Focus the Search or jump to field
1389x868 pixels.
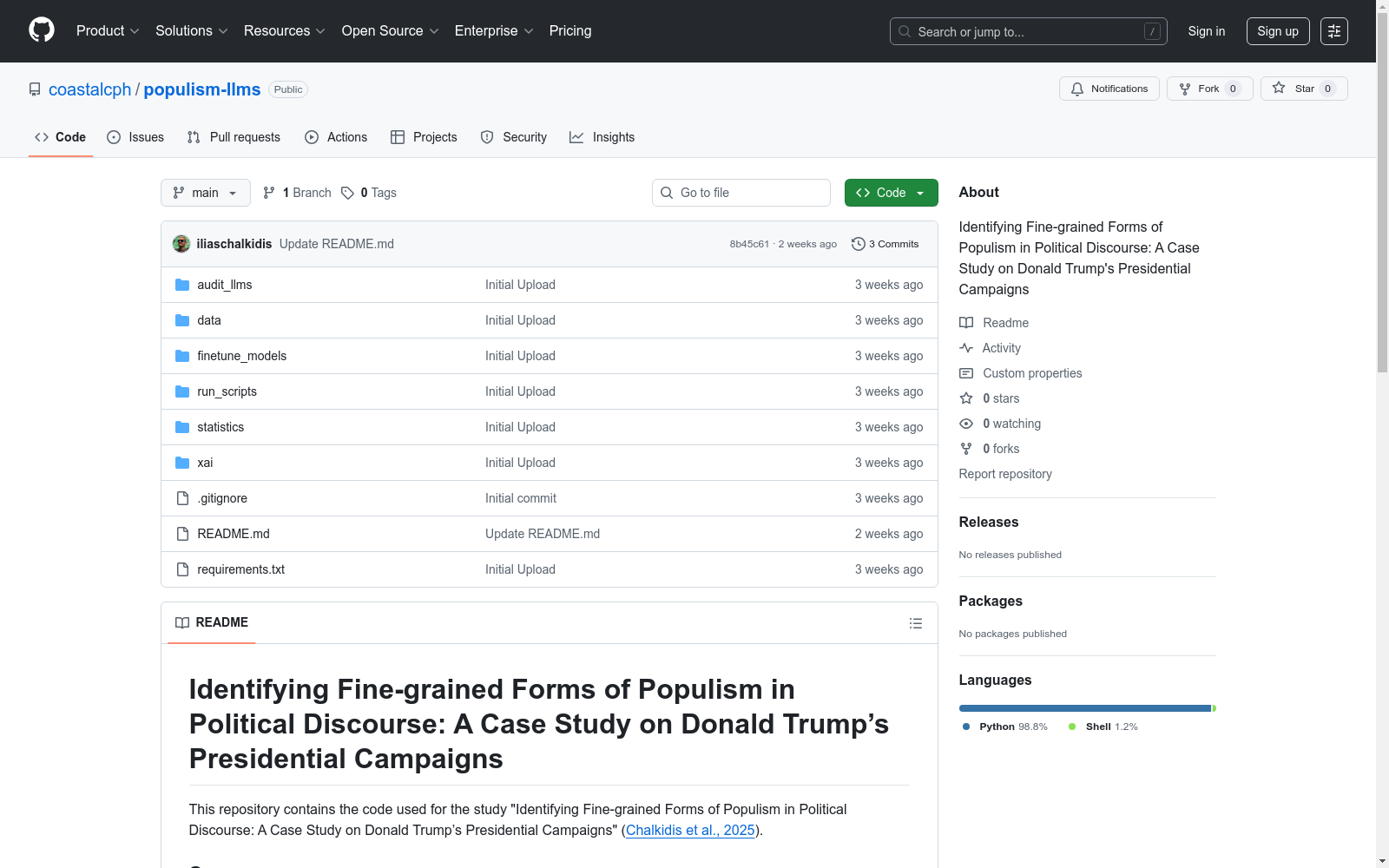point(1029,31)
